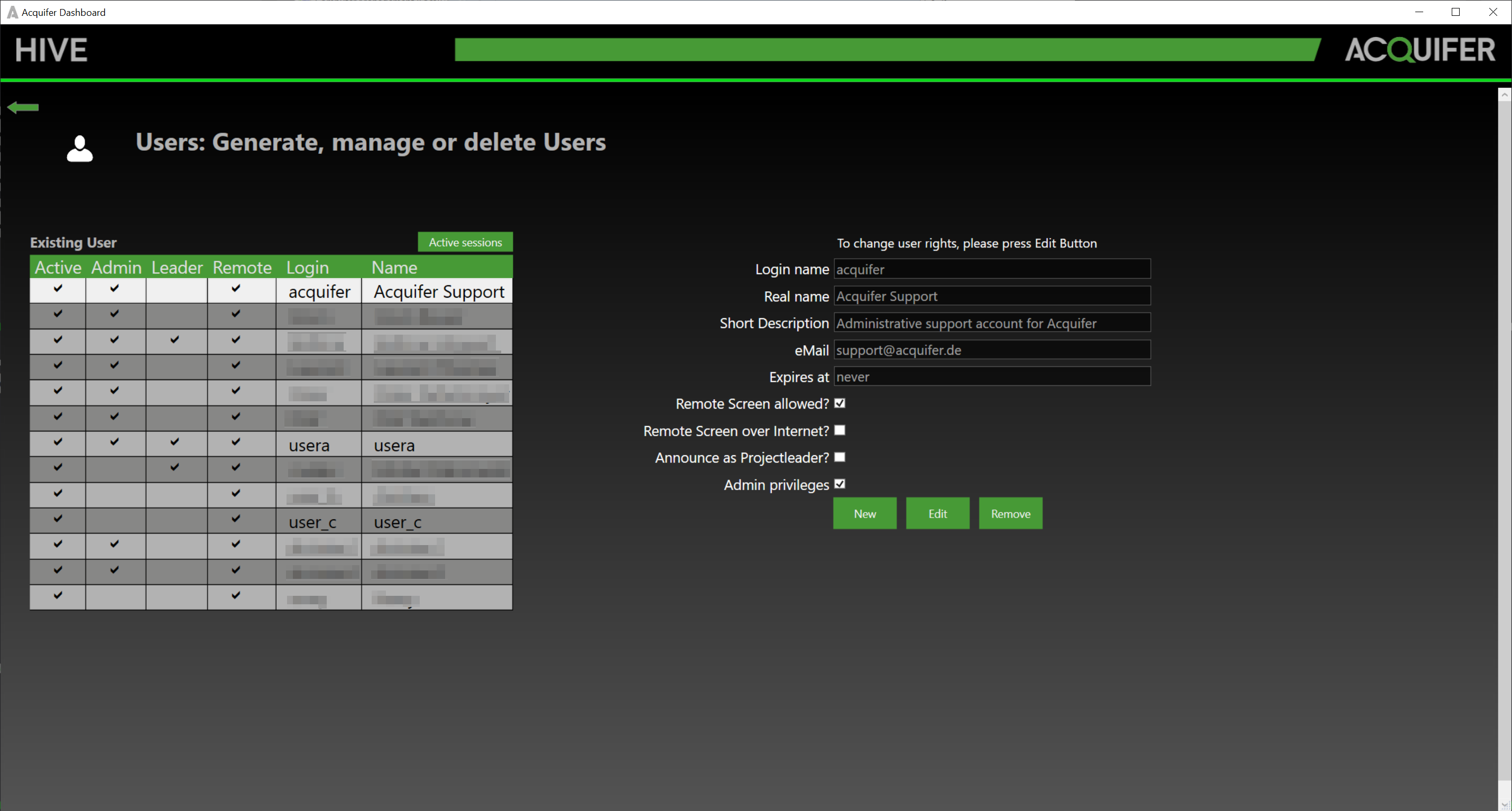Click the ACQUIFER logo
The width and height of the screenshot is (1512, 811).
1420,50
